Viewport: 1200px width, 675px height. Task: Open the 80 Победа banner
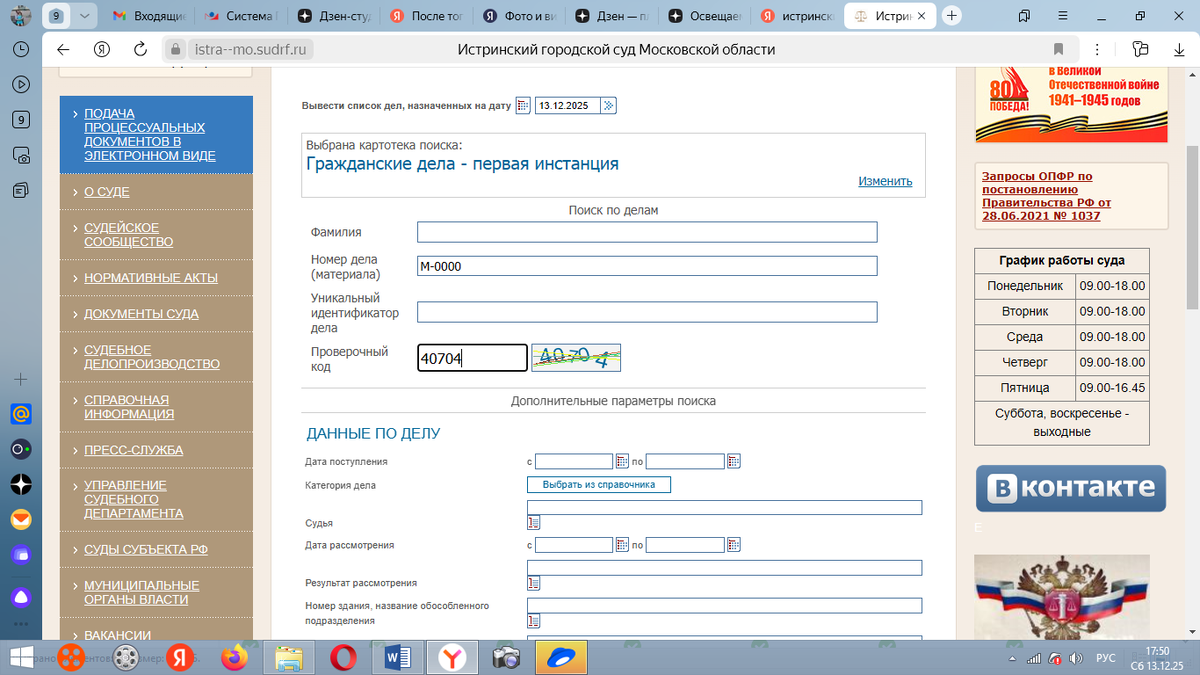click(x=1071, y=105)
